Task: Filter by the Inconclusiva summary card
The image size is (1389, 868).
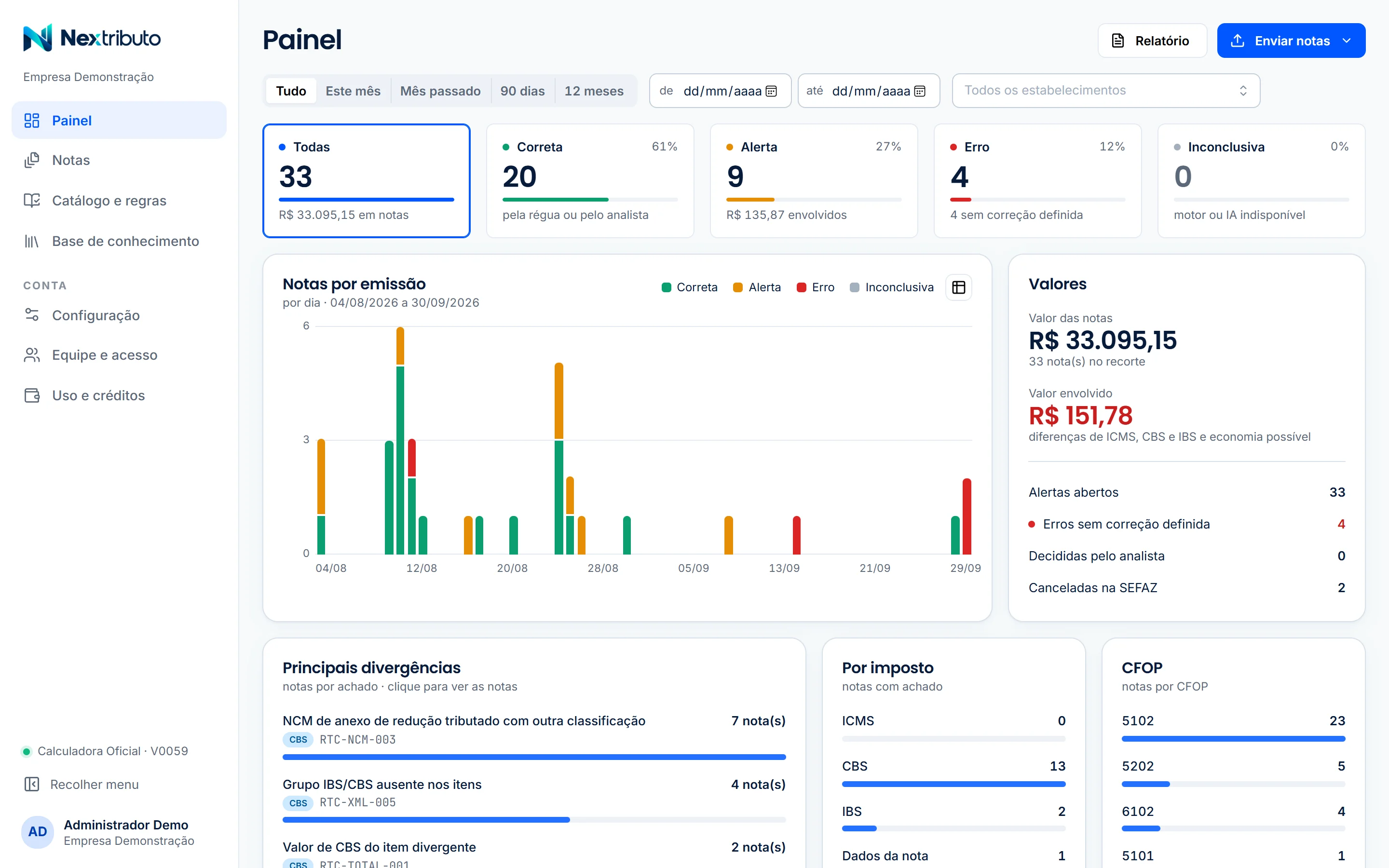Action: 1261,181
